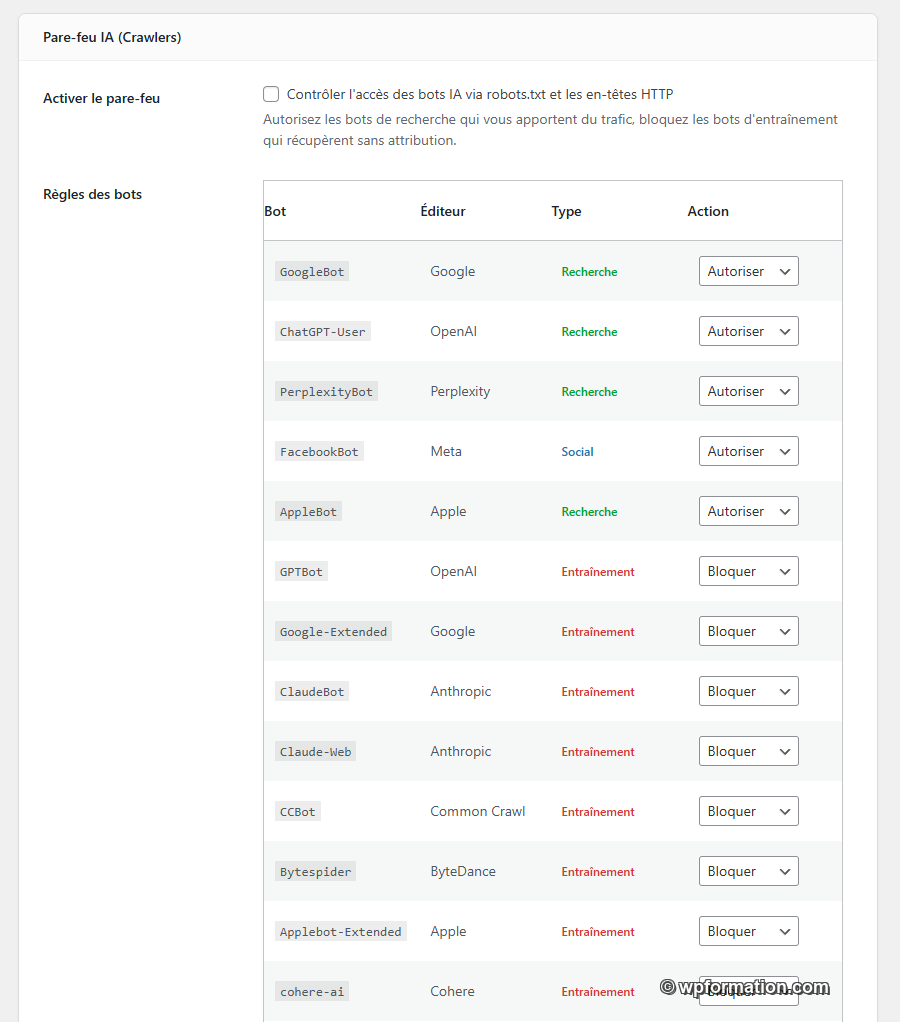
Task: Change Claude-Web action dropdown
Action: pos(748,751)
